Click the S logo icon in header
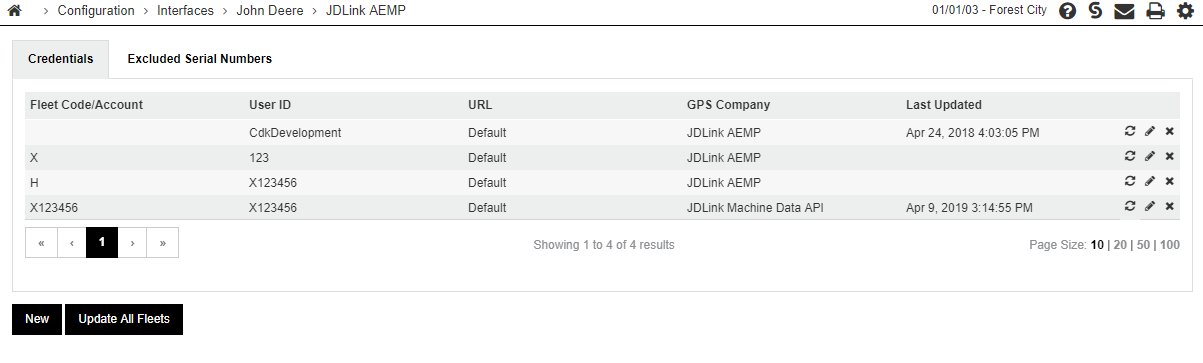Screen dimensions: 1203x363 (1096, 12)
